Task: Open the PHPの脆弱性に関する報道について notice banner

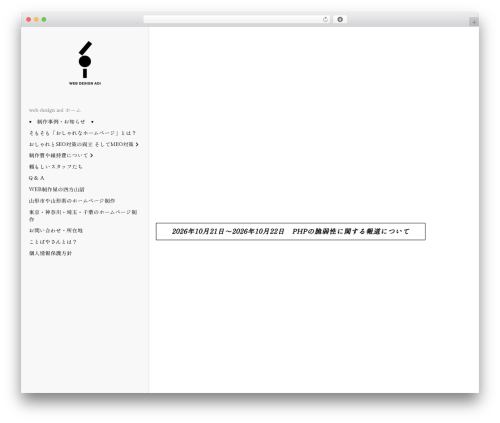Action: (x=291, y=231)
